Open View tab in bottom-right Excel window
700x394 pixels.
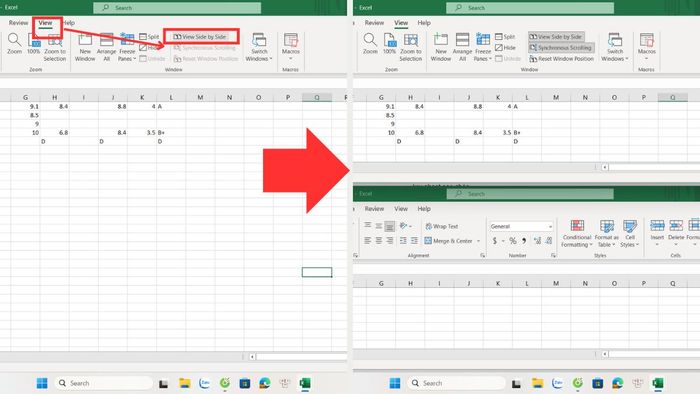(x=400, y=208)
